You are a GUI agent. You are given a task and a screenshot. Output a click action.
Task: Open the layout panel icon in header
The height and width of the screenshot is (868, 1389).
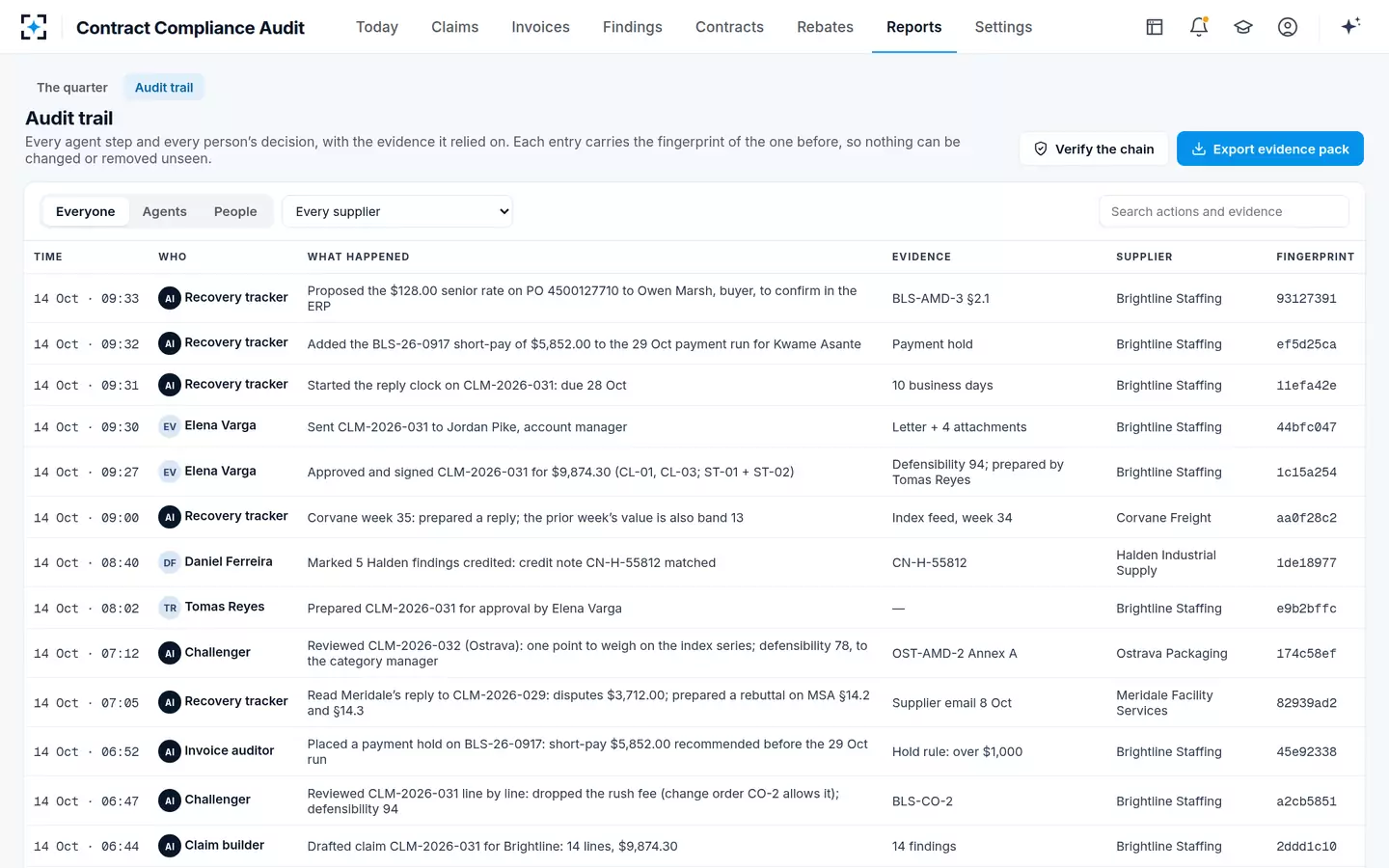1155,27
